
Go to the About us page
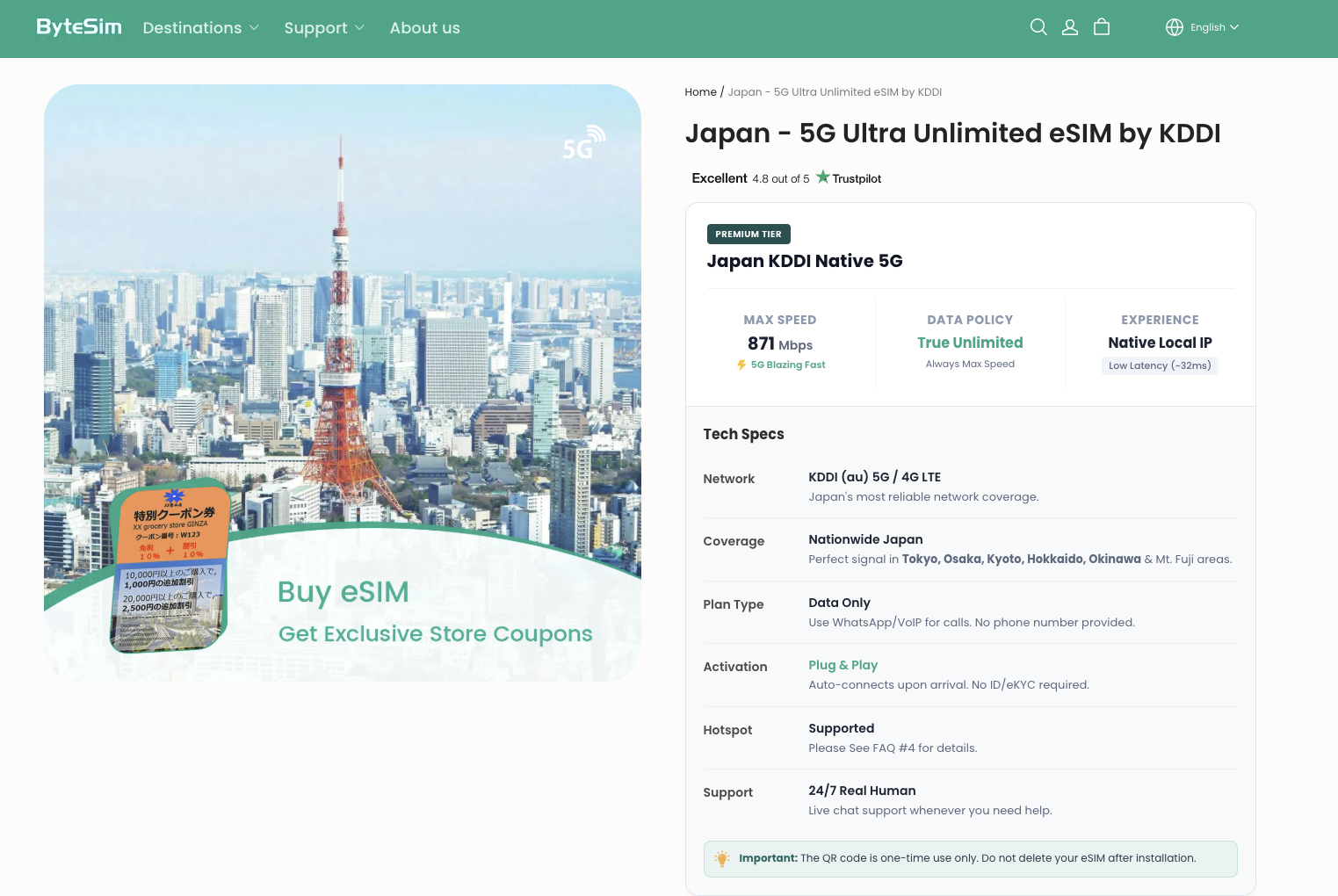click(425, 27)
